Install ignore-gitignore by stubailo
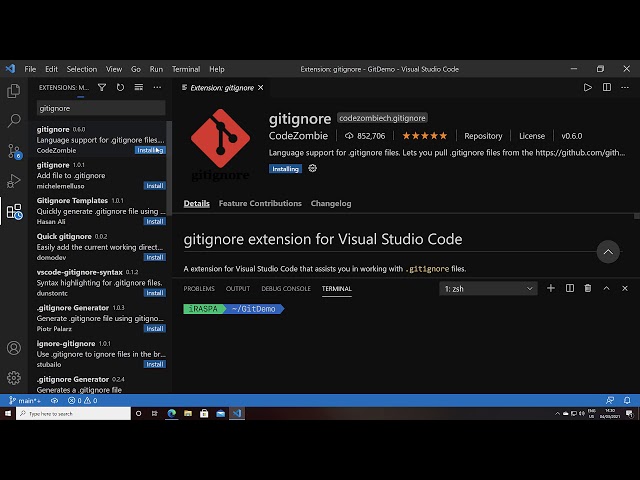Screen dimensions: 640x480 [155, 364]
